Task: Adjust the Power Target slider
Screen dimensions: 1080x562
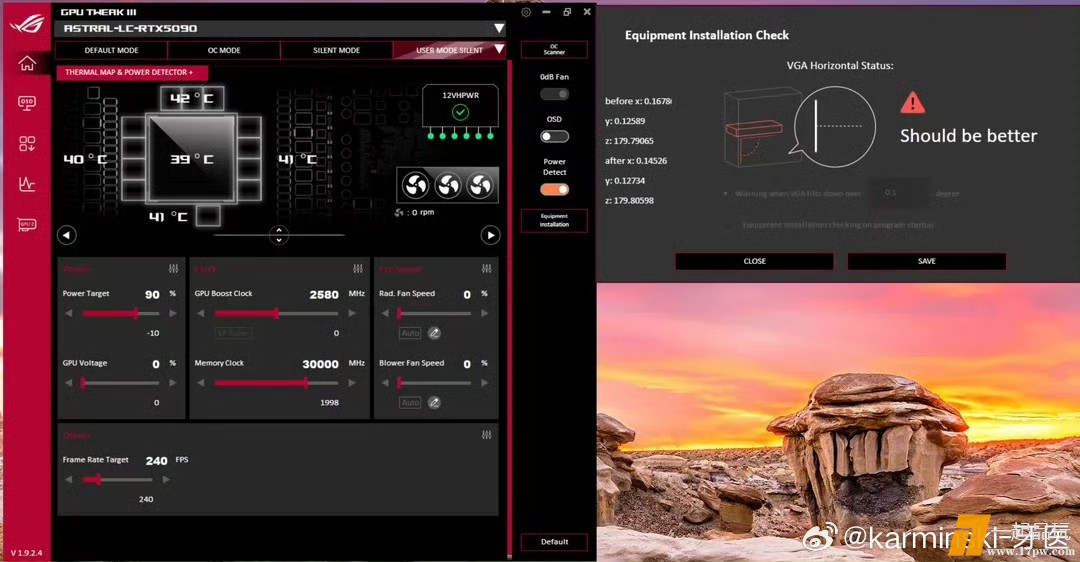Action: pyautogui.click(x=121, y=313)
